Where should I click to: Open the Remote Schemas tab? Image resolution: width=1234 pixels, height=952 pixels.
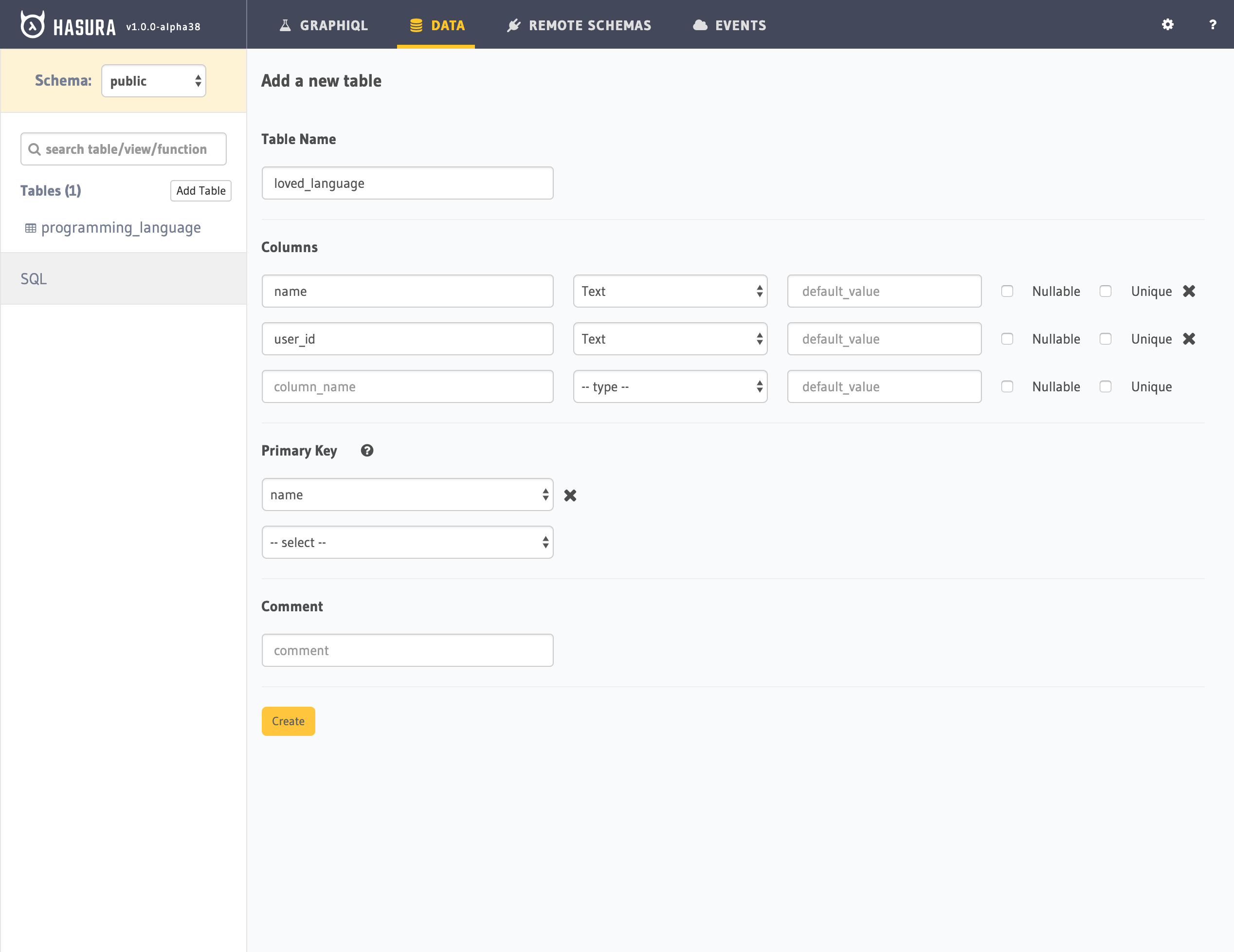click(579, 25)
